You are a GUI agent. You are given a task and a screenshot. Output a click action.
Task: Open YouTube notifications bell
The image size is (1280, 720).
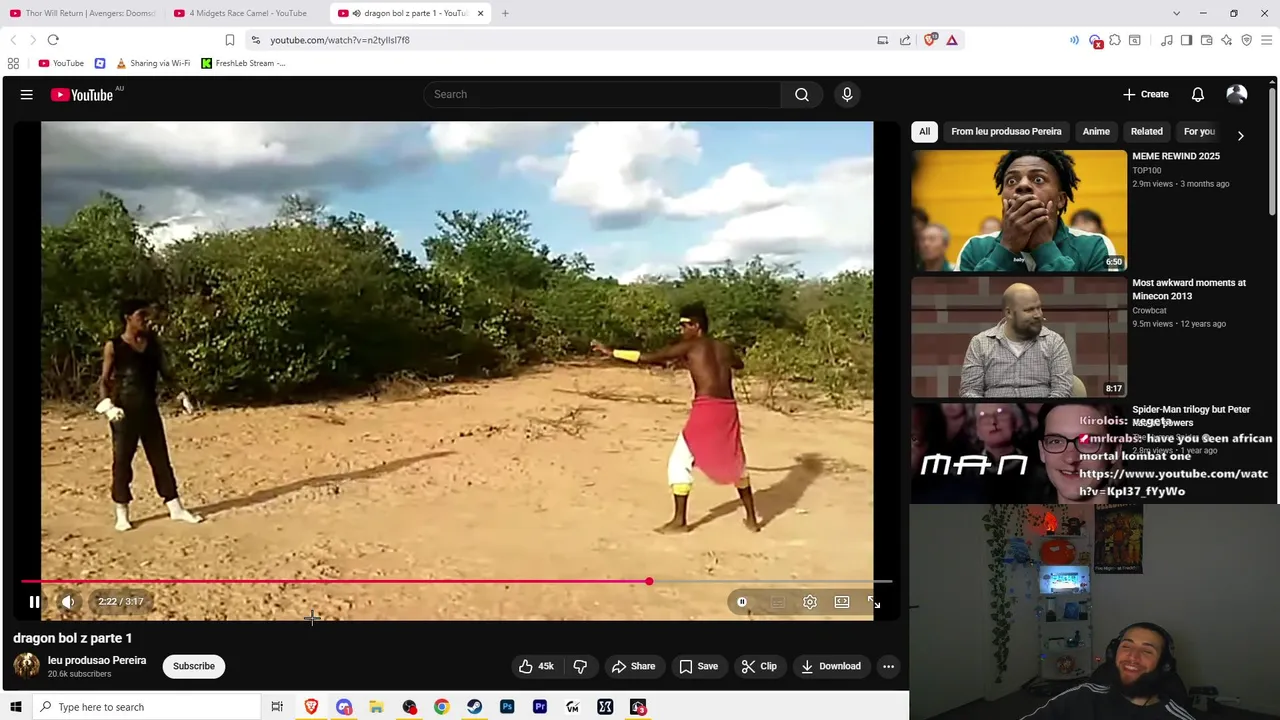pyautogui.click(x=1198, y=94)
